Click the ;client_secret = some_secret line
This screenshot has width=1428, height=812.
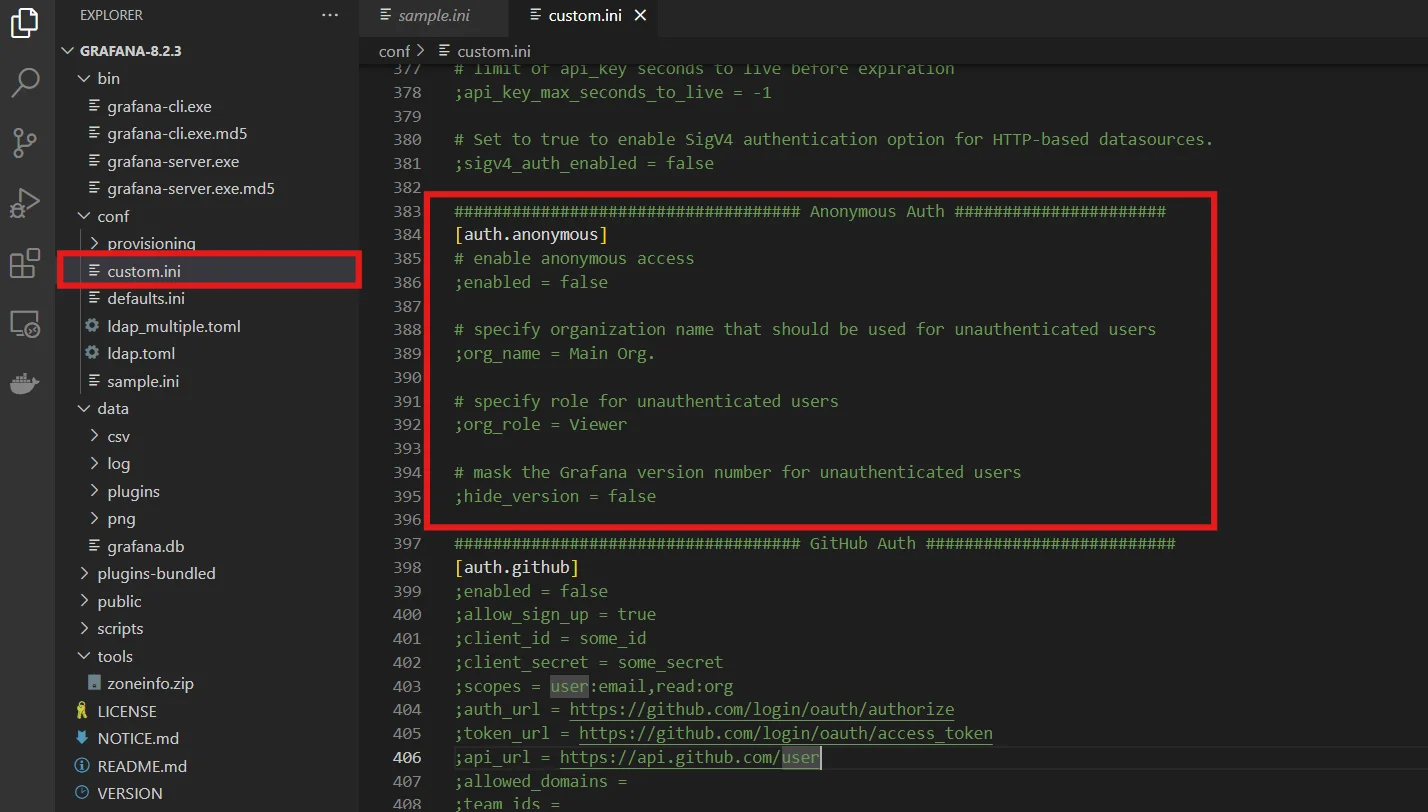tap(589, 662)
